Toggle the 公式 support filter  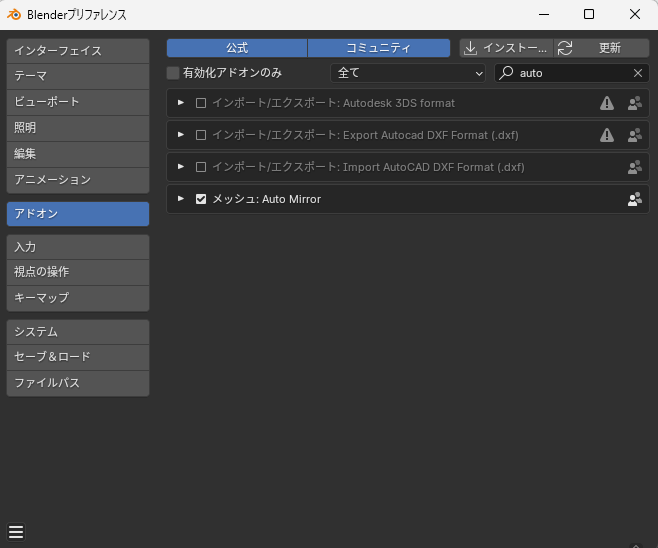click(x=237, y=48)
